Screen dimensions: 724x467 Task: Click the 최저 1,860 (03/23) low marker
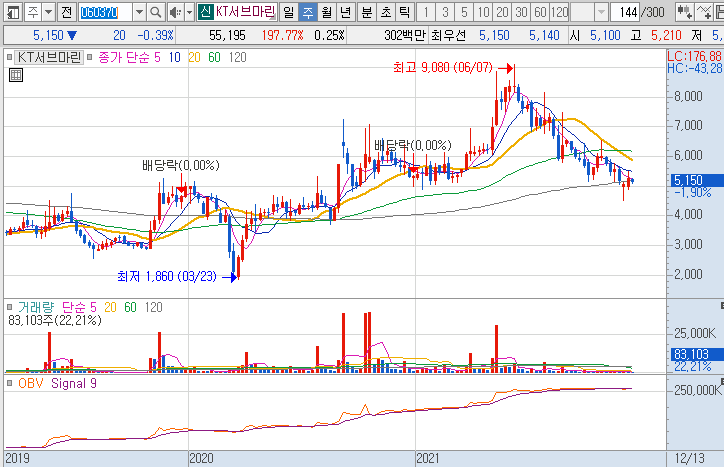(167, 276)
